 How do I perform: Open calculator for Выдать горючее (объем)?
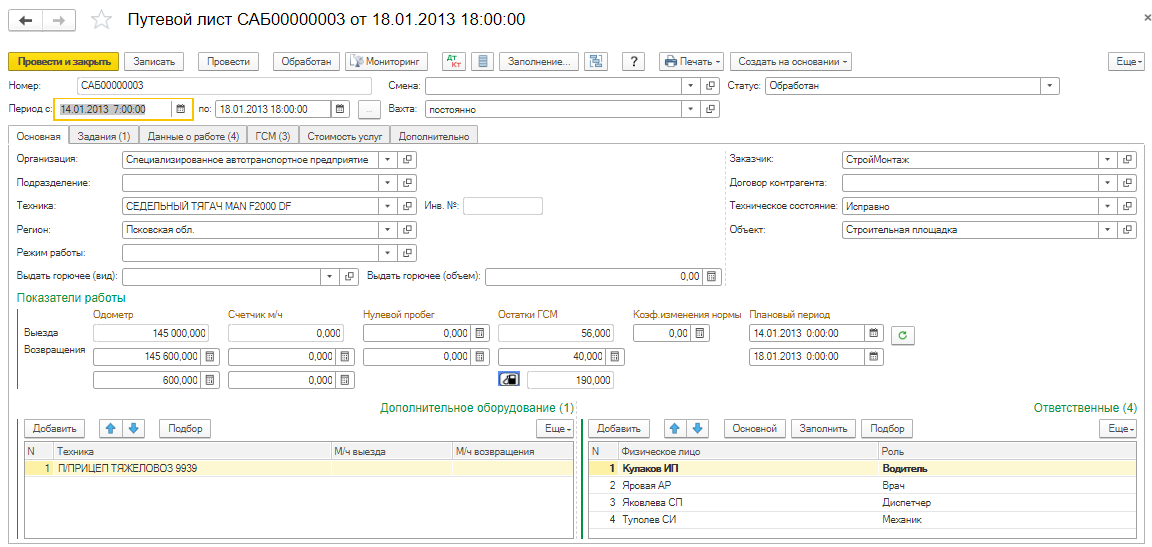tap(710, 277)
